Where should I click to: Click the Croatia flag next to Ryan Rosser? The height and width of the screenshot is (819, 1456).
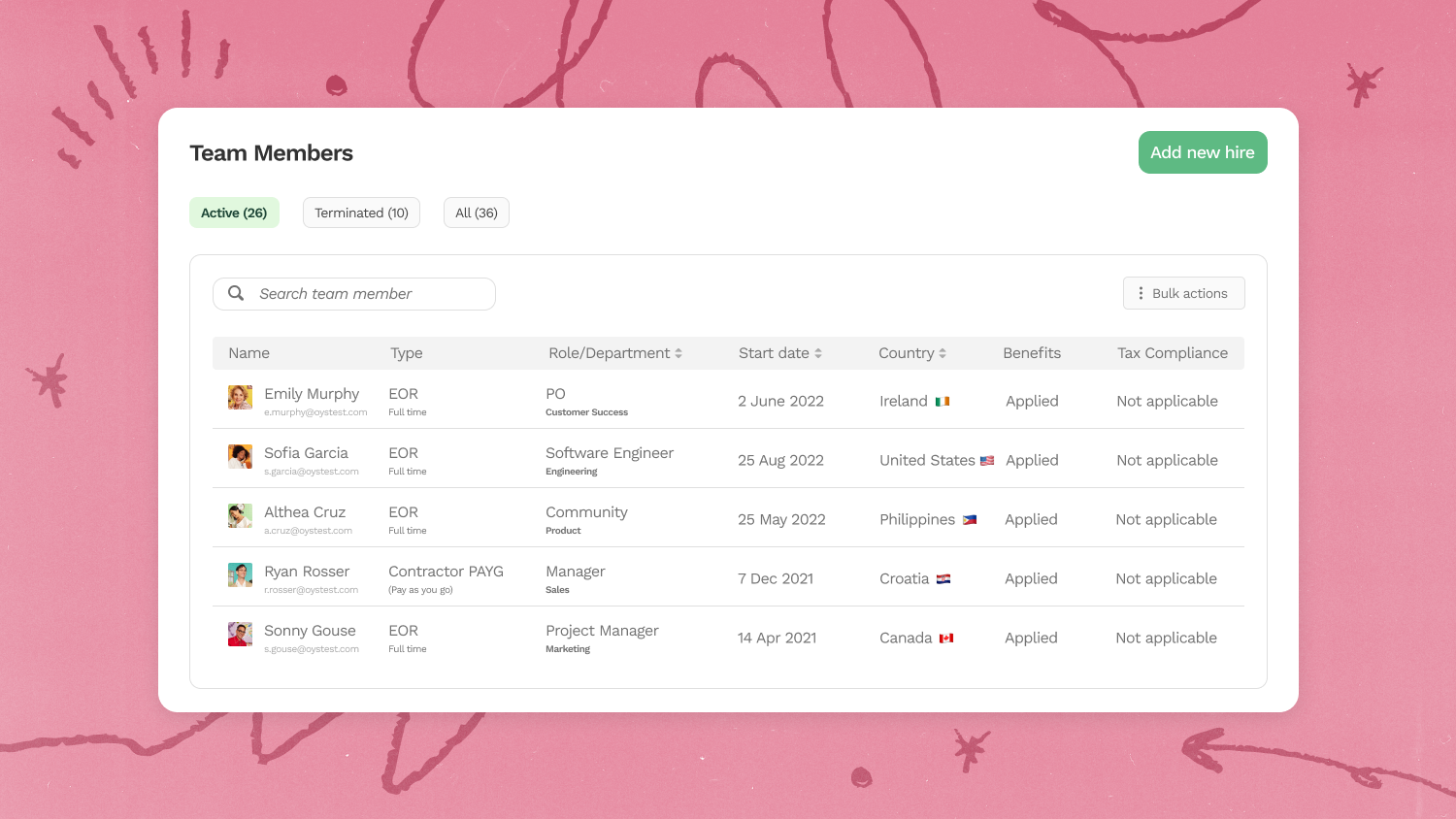943,578
